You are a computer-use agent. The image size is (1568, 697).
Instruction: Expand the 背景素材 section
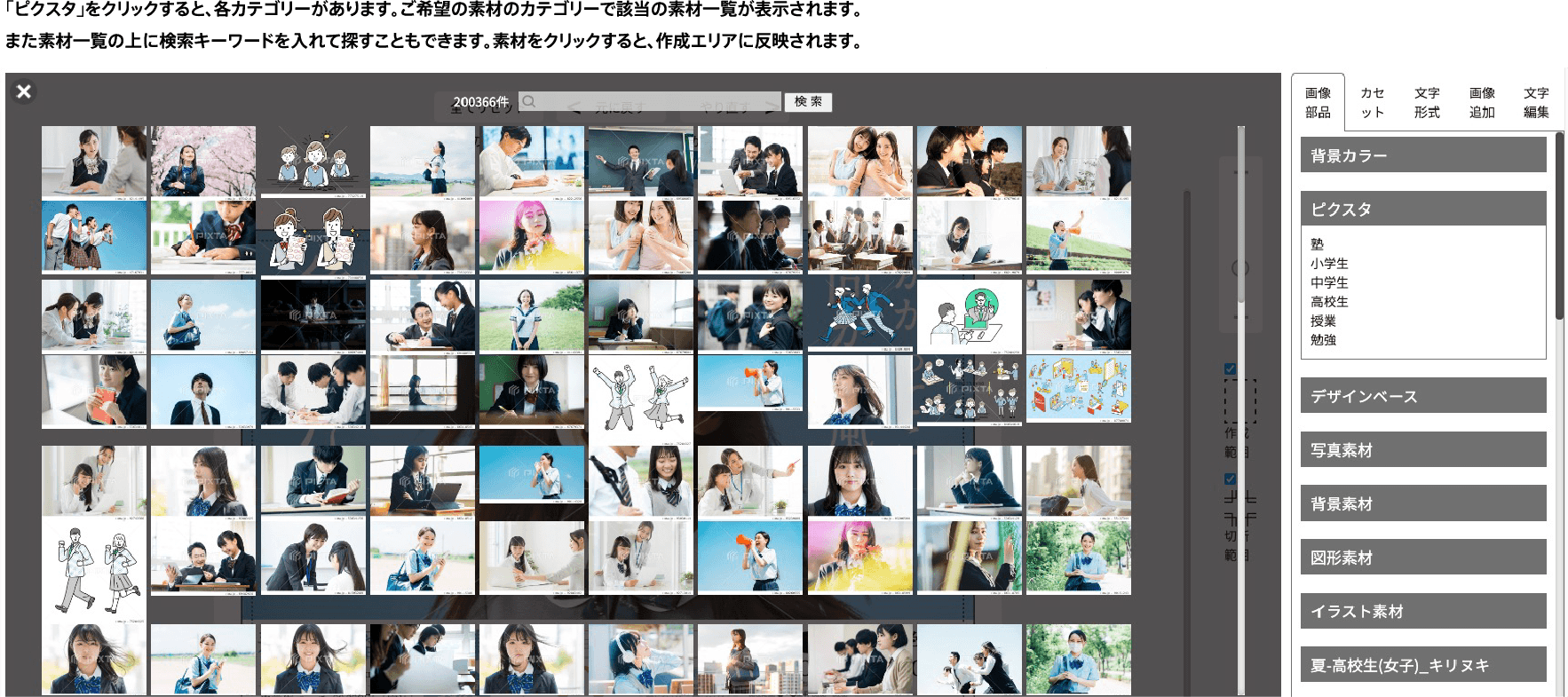pos(1423,503)
